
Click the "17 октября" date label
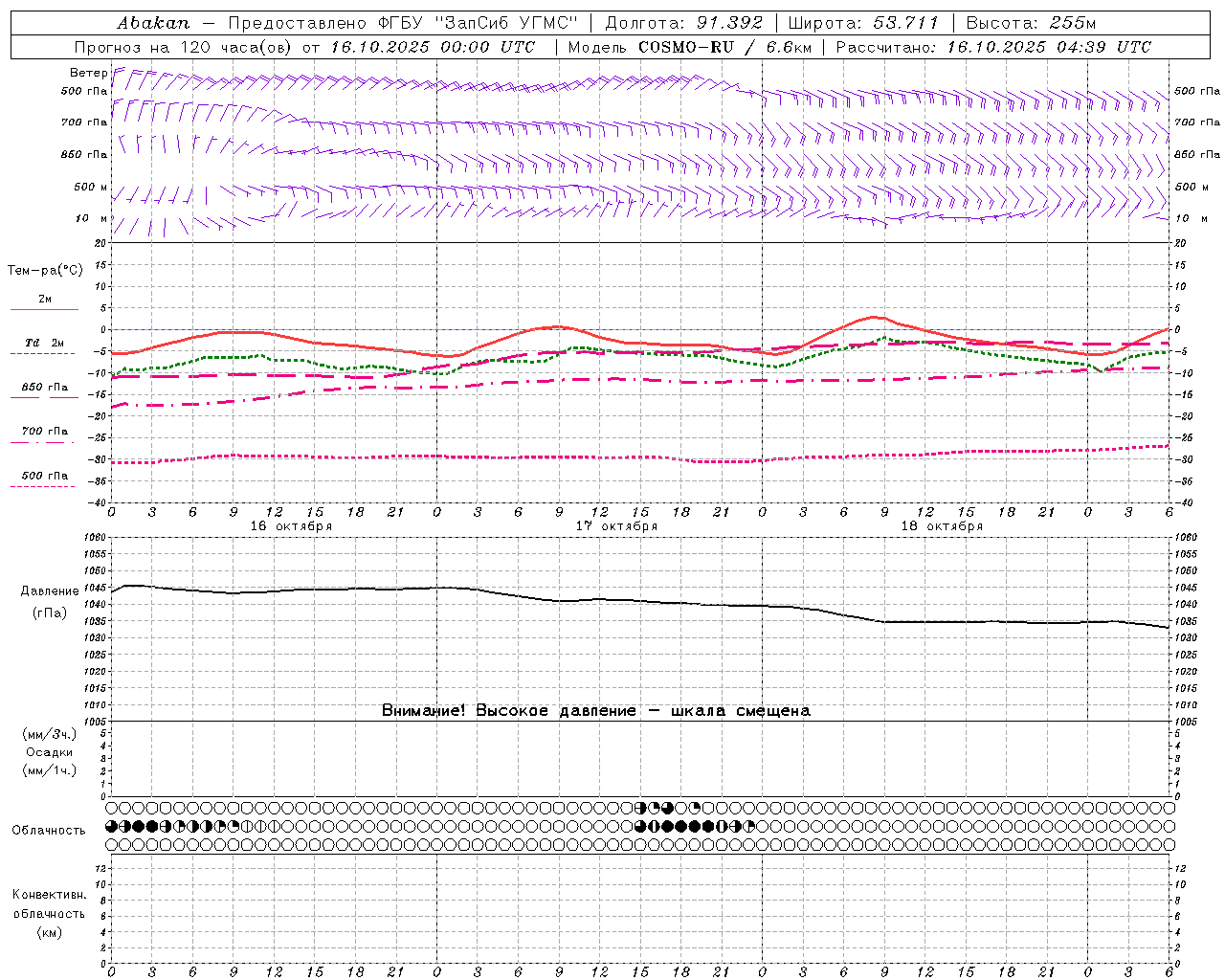tap(616, 526)
